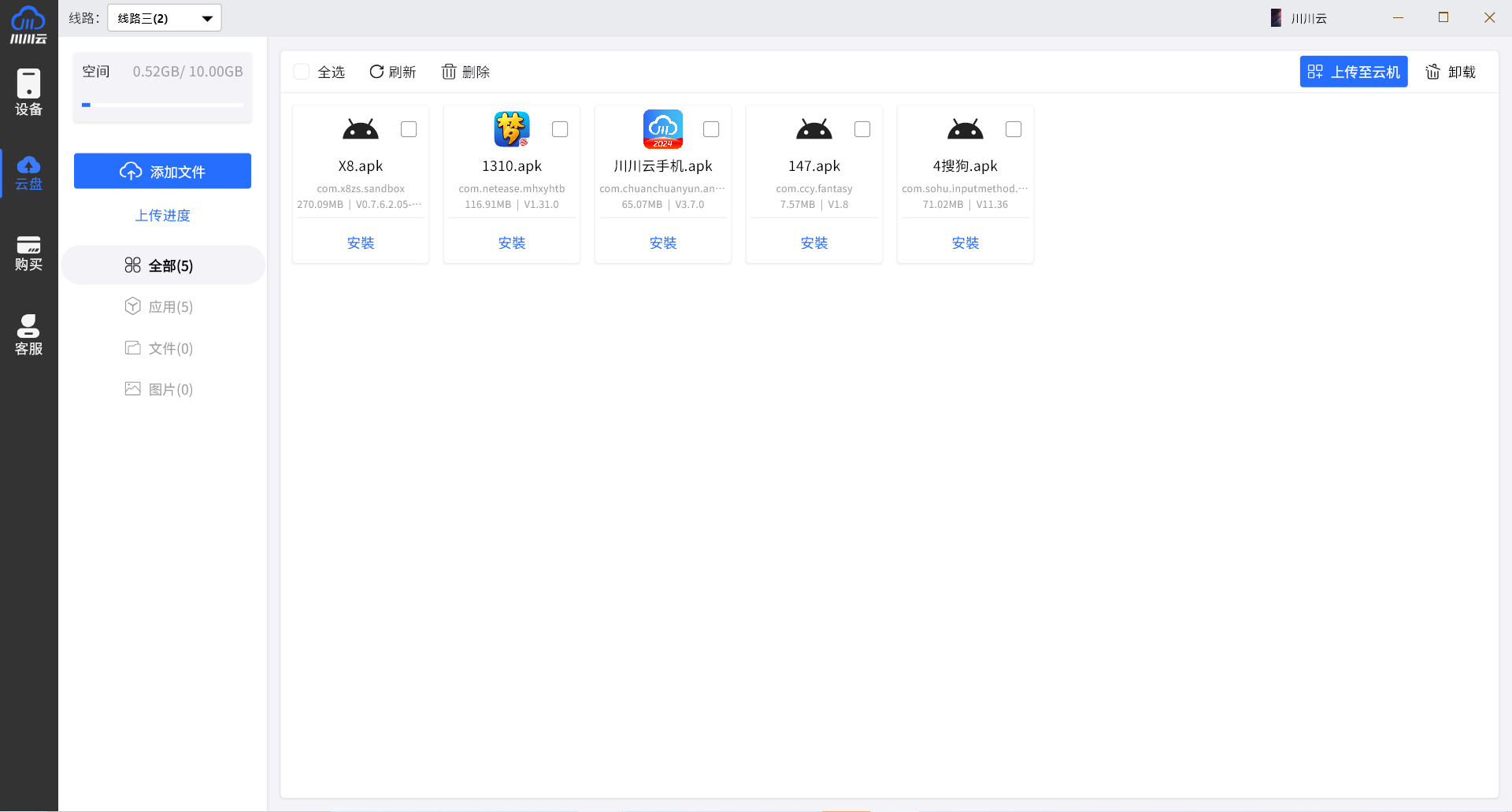Tick the 4搜狗.apk checkbox
This screenshot has width=1512, height=812.
[1014, 129]
